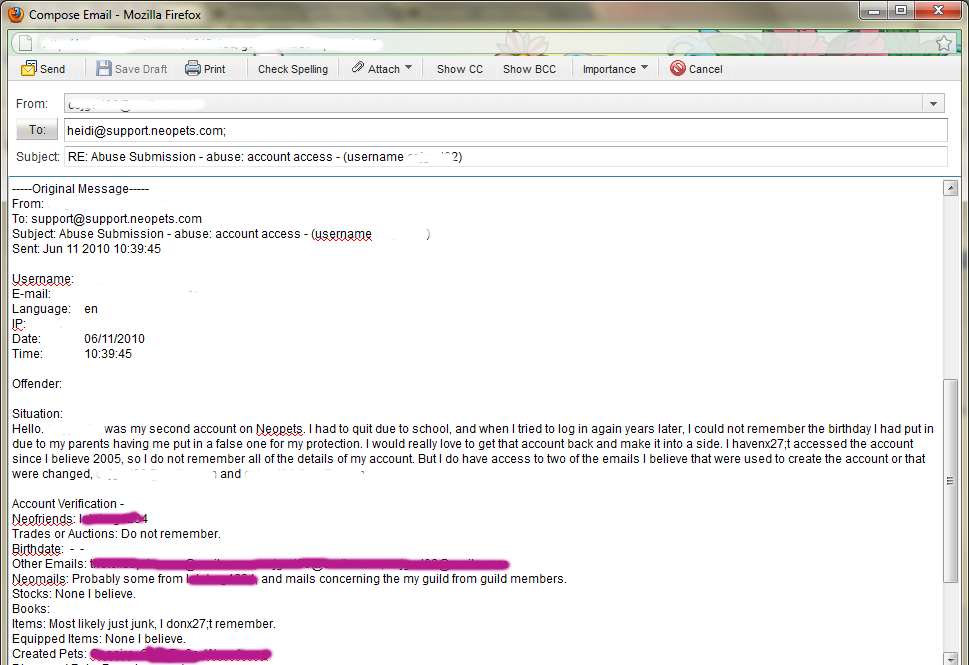
Task: Click 'To: support@support.neopets.com' in the body
Action: point(107,219)
